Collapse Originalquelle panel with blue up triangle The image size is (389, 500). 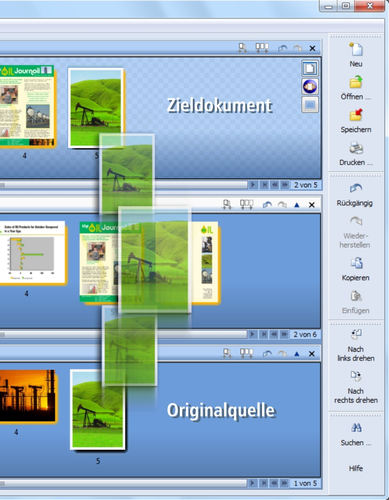pyautogui.click(x=297, y=354)
